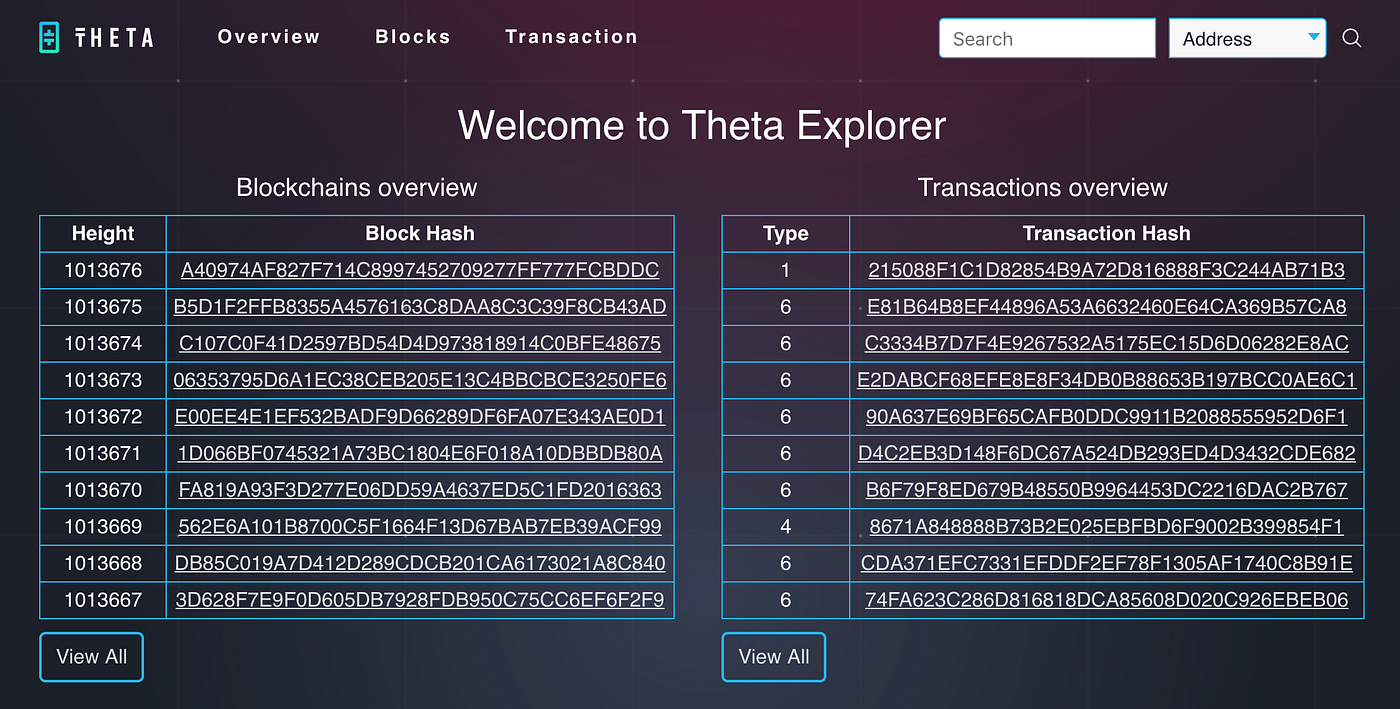Screen dimensions: 1400x709
Task: Open block hash starting with DB85C019
Action: (x=420, y=563)
